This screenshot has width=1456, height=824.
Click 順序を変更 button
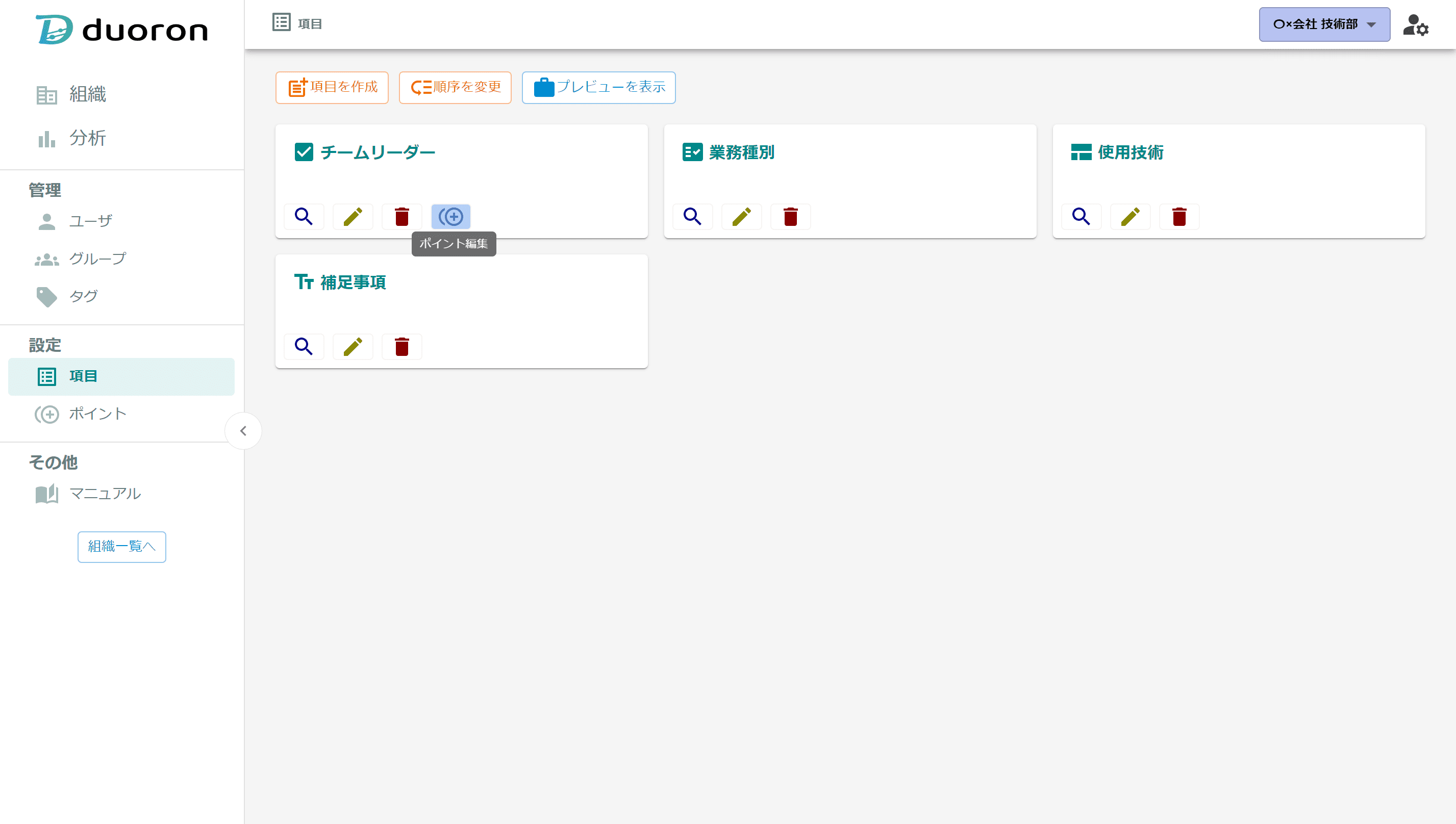click(455, 87)
